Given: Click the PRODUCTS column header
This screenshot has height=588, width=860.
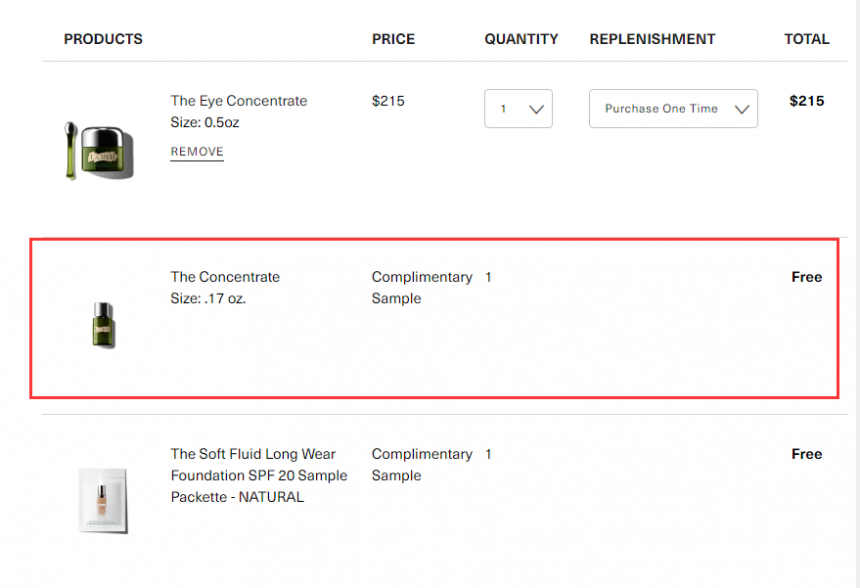Looking at the screenshot, I should [103, 39].
